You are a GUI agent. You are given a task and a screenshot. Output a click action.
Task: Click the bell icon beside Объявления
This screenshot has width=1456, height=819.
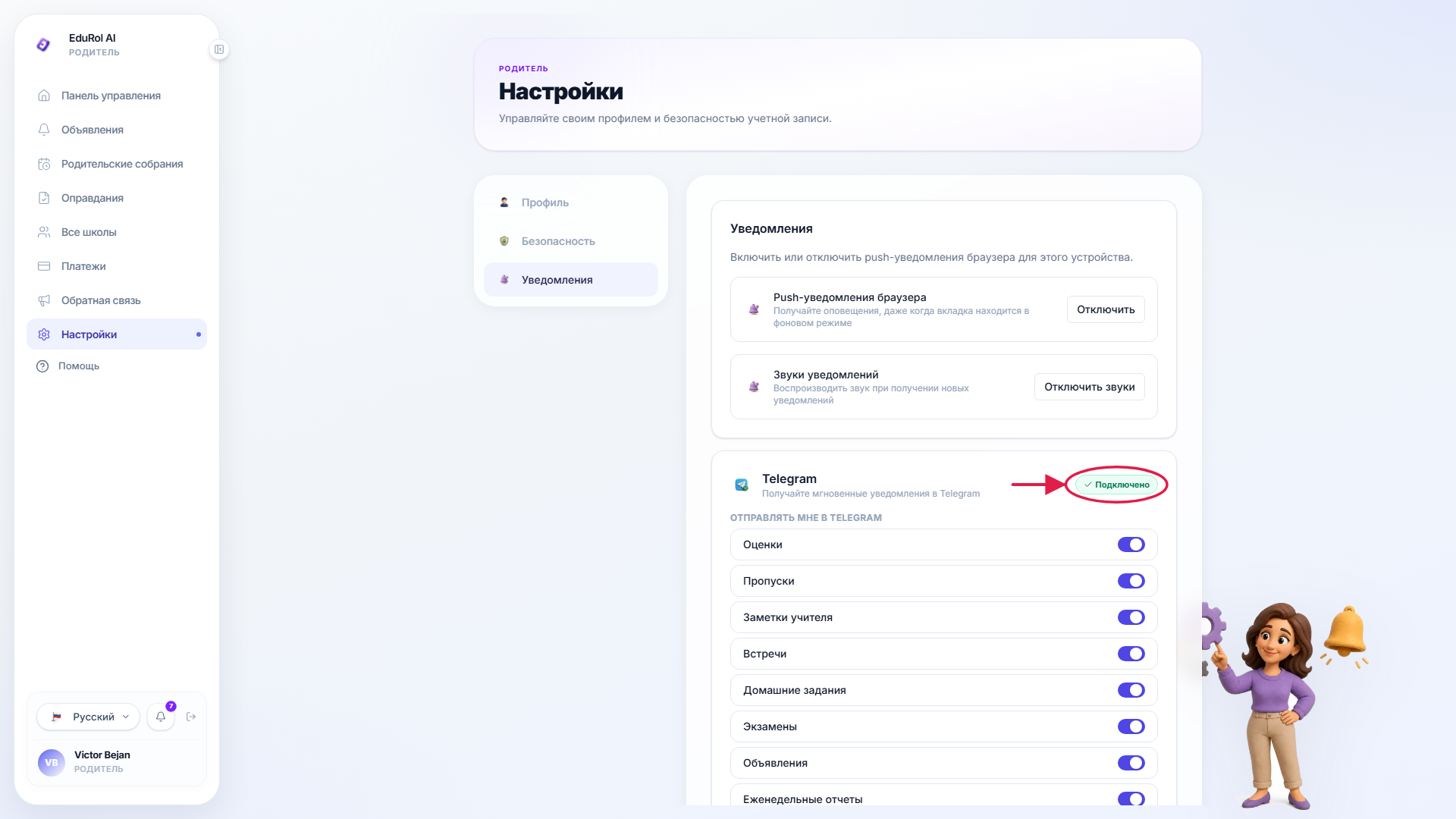[x=44, y=130]
